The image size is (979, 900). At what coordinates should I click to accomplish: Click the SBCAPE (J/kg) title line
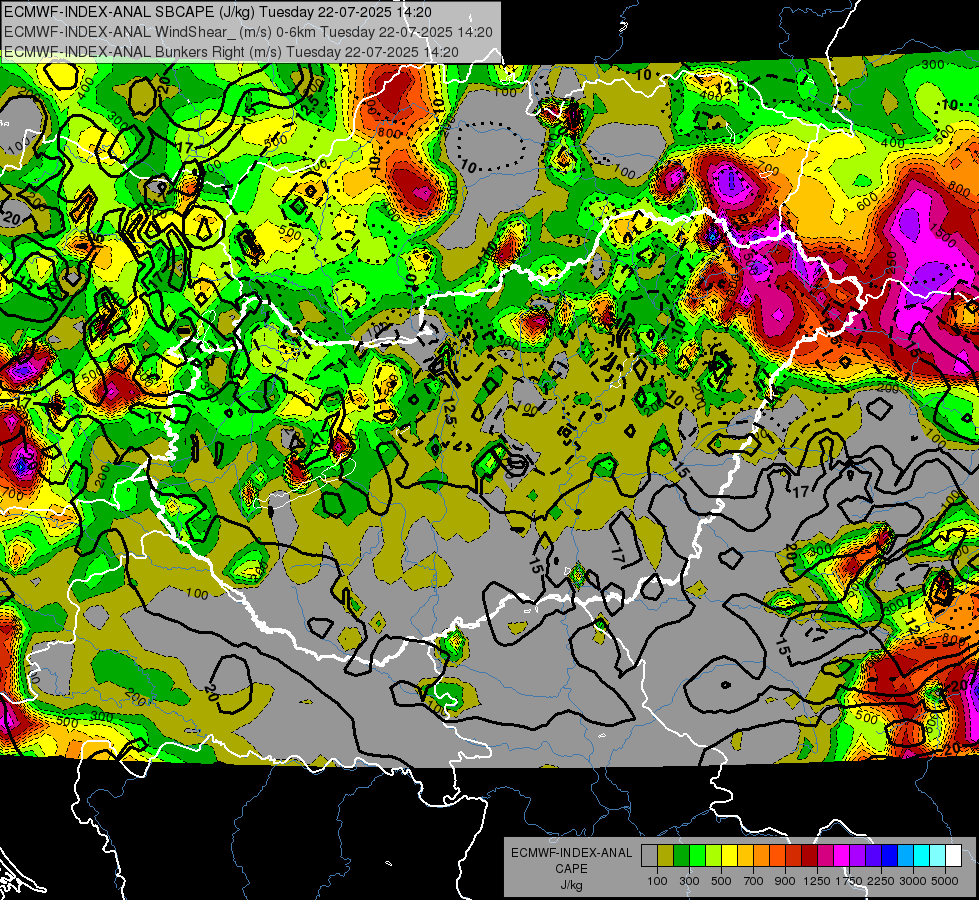[x=217, y=11]
